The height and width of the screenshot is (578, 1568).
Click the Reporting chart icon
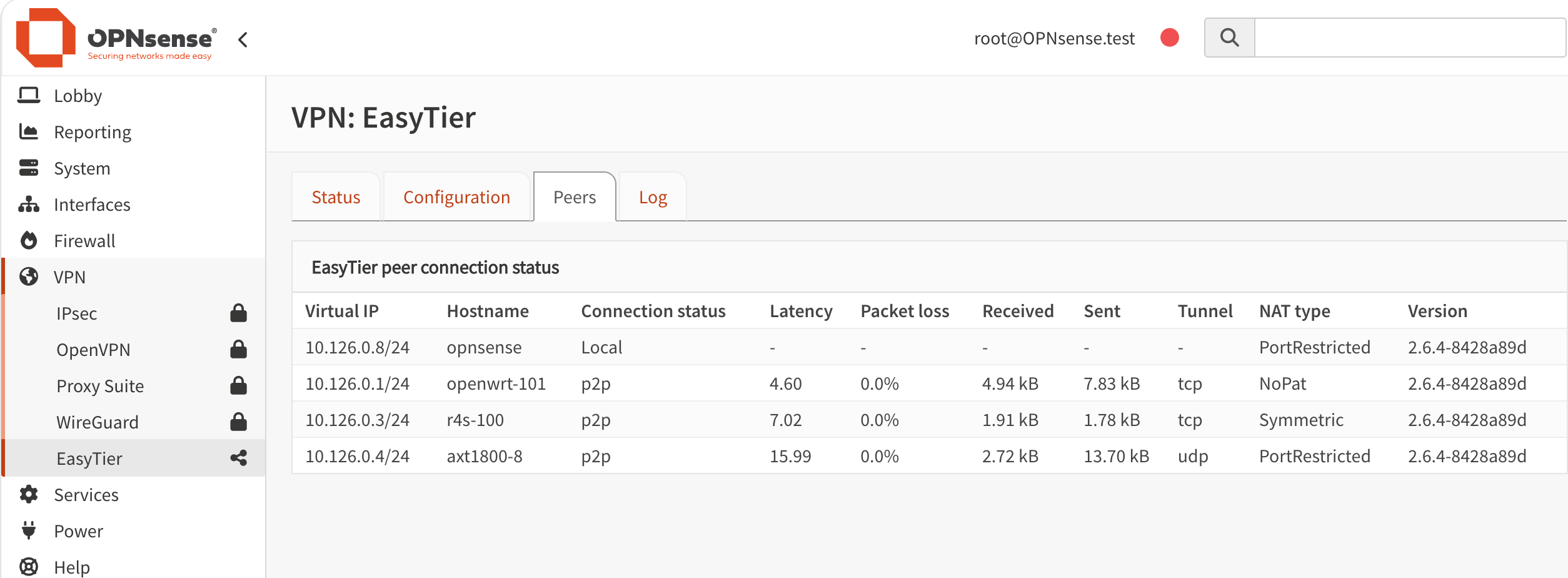pyautogui.click(x=29, y=131)
